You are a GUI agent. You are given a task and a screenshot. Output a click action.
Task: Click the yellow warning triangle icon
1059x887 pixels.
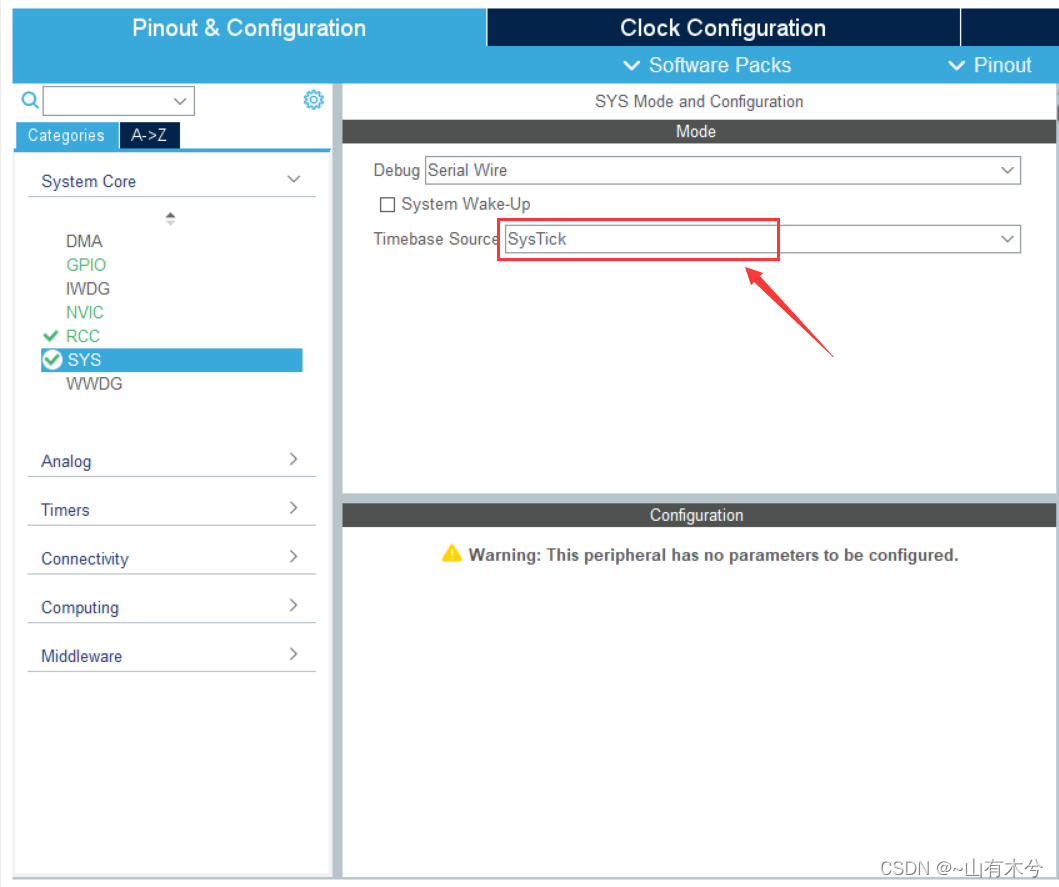(451, 553)
